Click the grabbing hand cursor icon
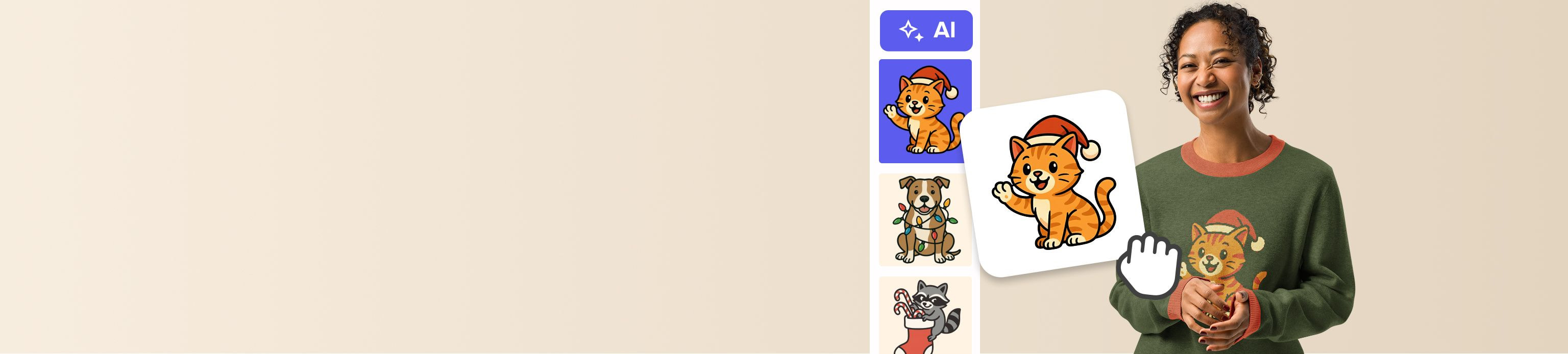1568x354 pixels. [1148, 265]
